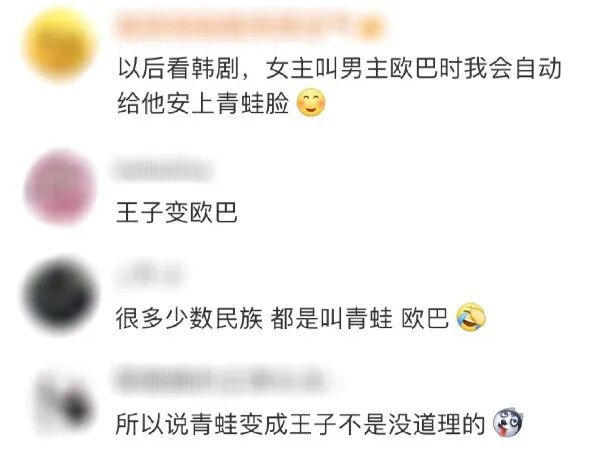Click the crying-laughing emoji
This screenshot has height=455, width=608.
tap(471, 317)
